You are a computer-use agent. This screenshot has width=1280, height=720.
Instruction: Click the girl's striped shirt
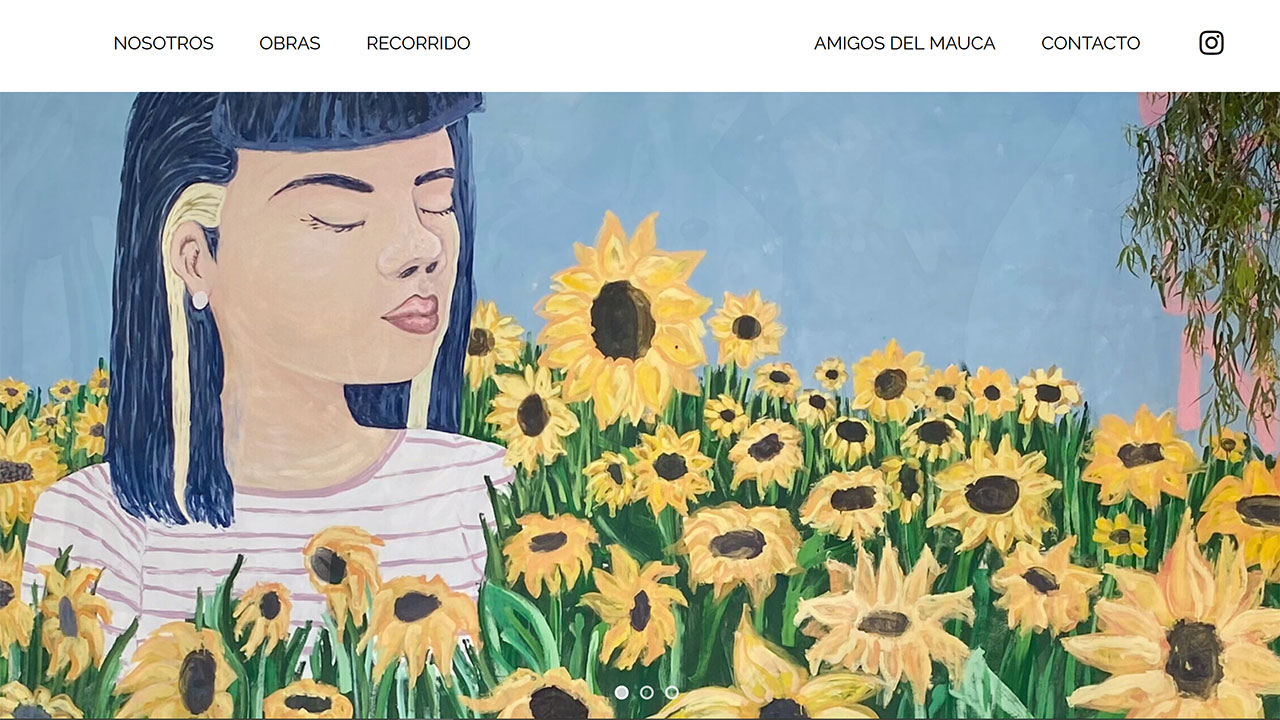coord(270,530)
